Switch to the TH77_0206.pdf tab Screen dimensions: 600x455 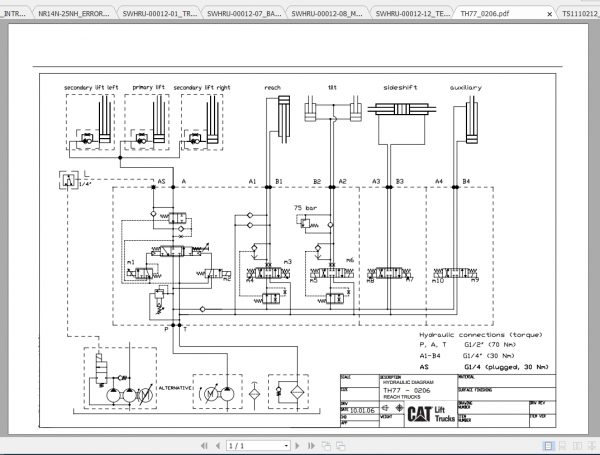click(x=484, y=13)
